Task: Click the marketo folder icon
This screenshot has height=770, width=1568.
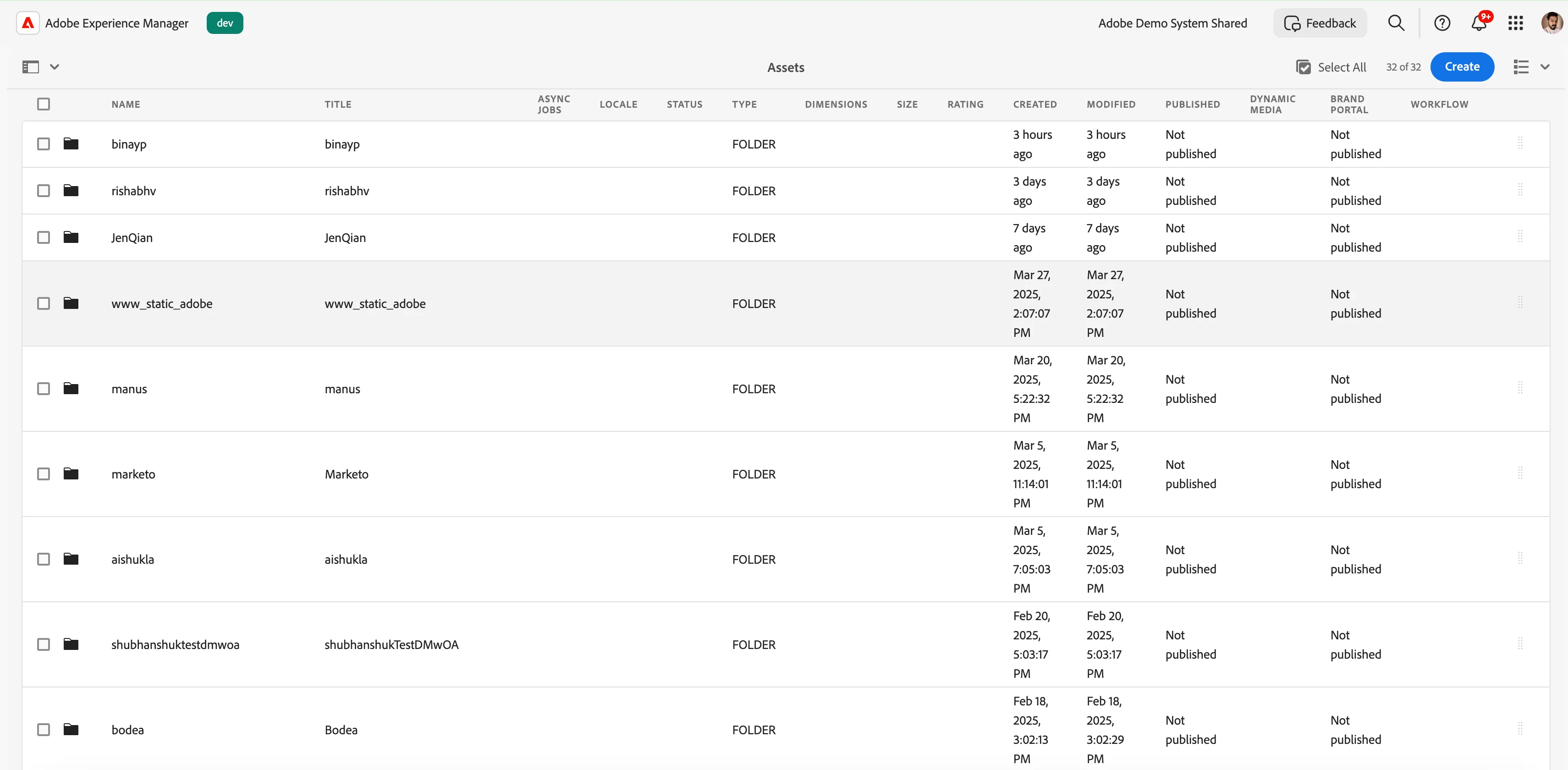Action: (71, 473)
